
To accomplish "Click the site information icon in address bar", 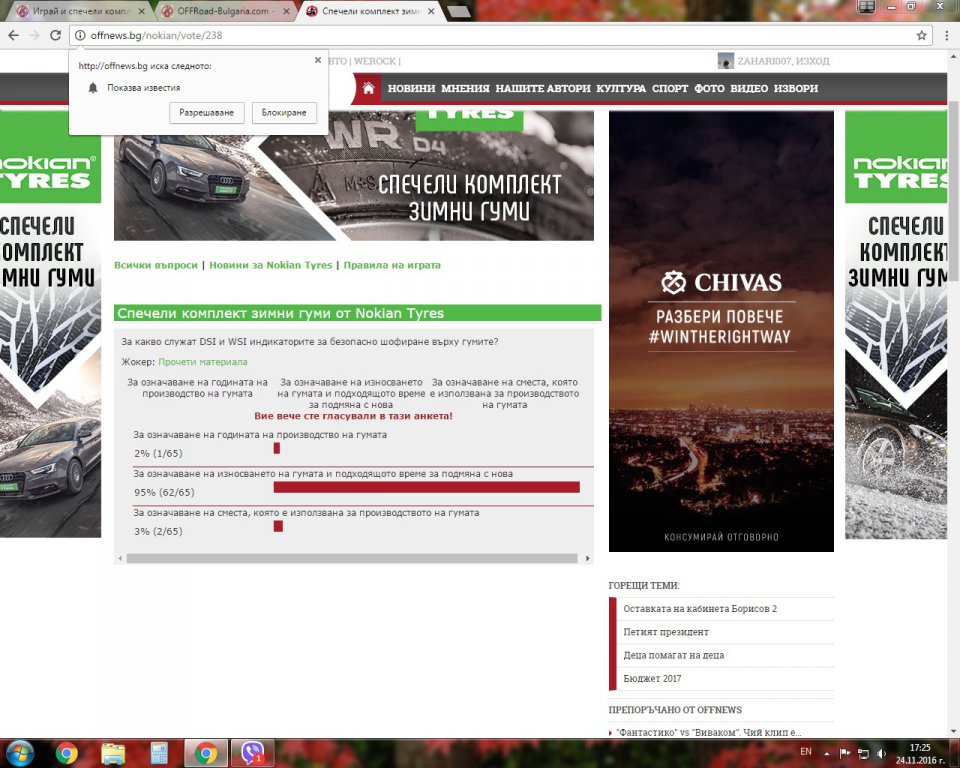I will 80,35.
